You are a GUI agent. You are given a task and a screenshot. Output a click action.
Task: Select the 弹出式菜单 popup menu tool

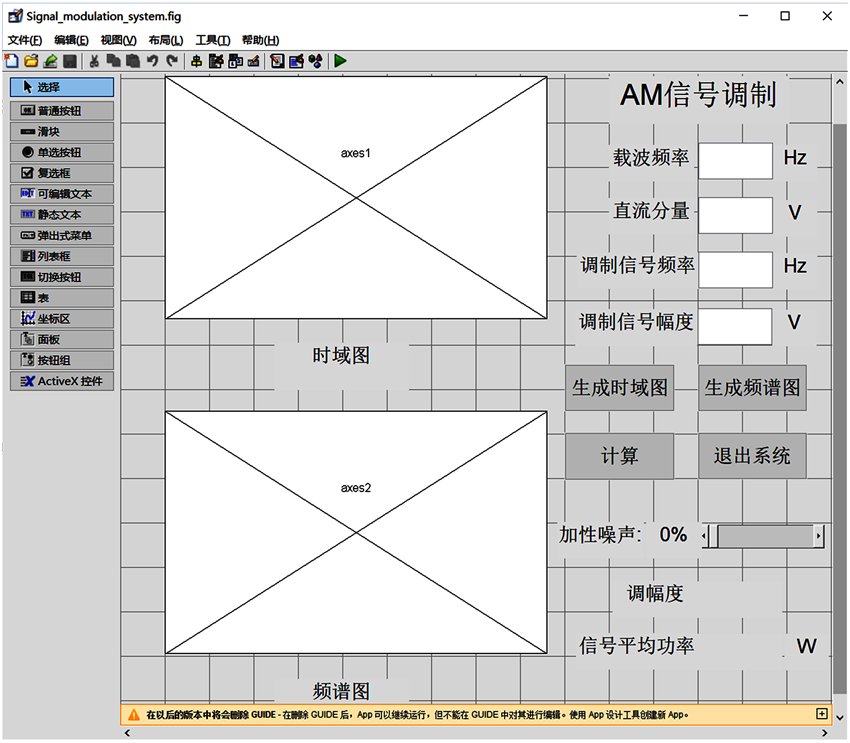[61, 235]
